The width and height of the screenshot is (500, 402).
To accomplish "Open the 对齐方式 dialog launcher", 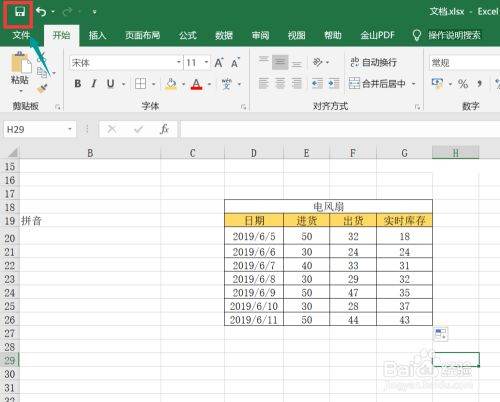I will click(417, 107).
